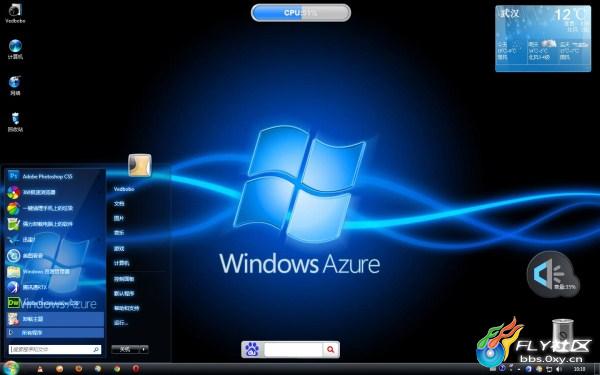Click 运行... (Run) in start menu

(121, 323)
